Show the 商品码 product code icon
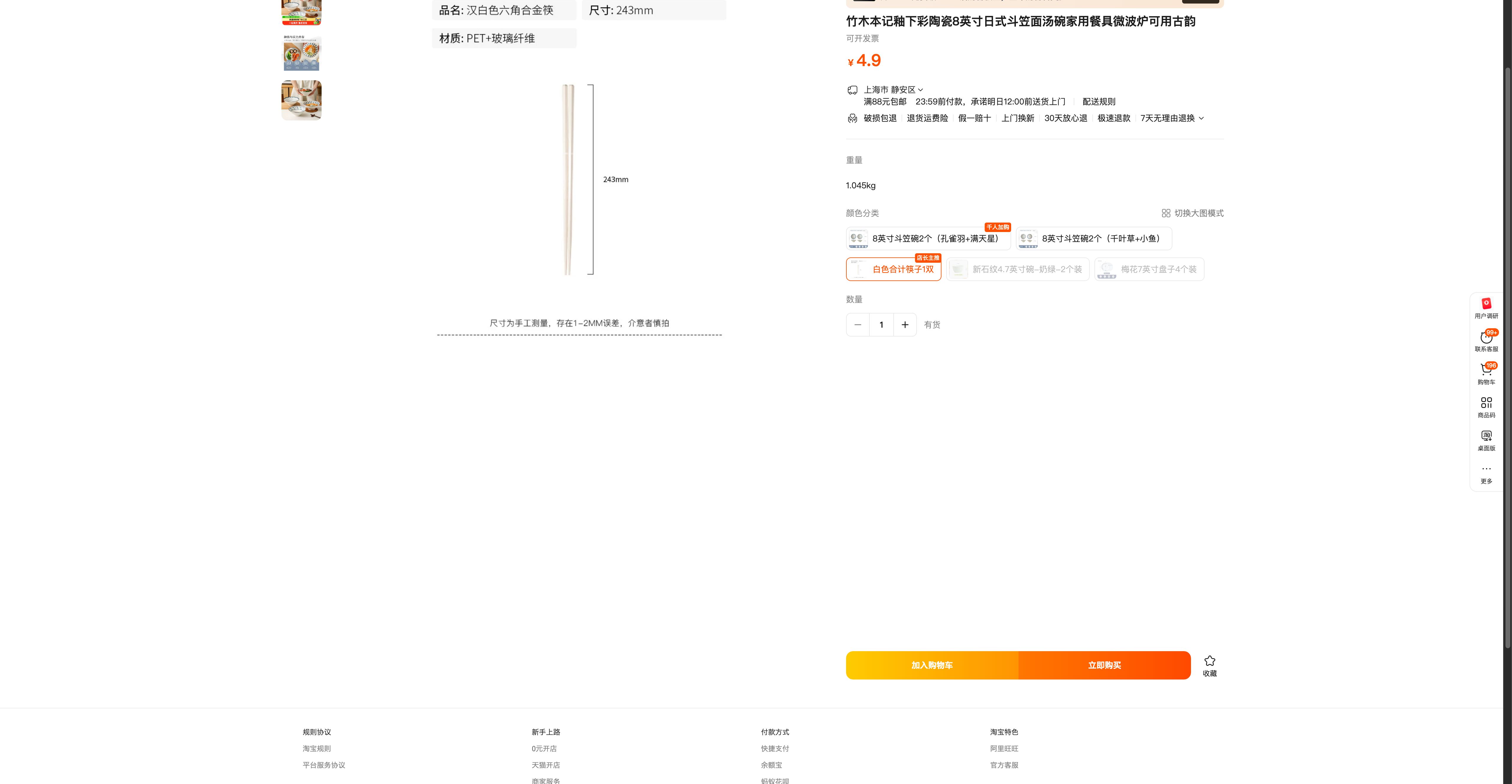The height and width of the screenshot is (784, 1512). point(1486,403)
